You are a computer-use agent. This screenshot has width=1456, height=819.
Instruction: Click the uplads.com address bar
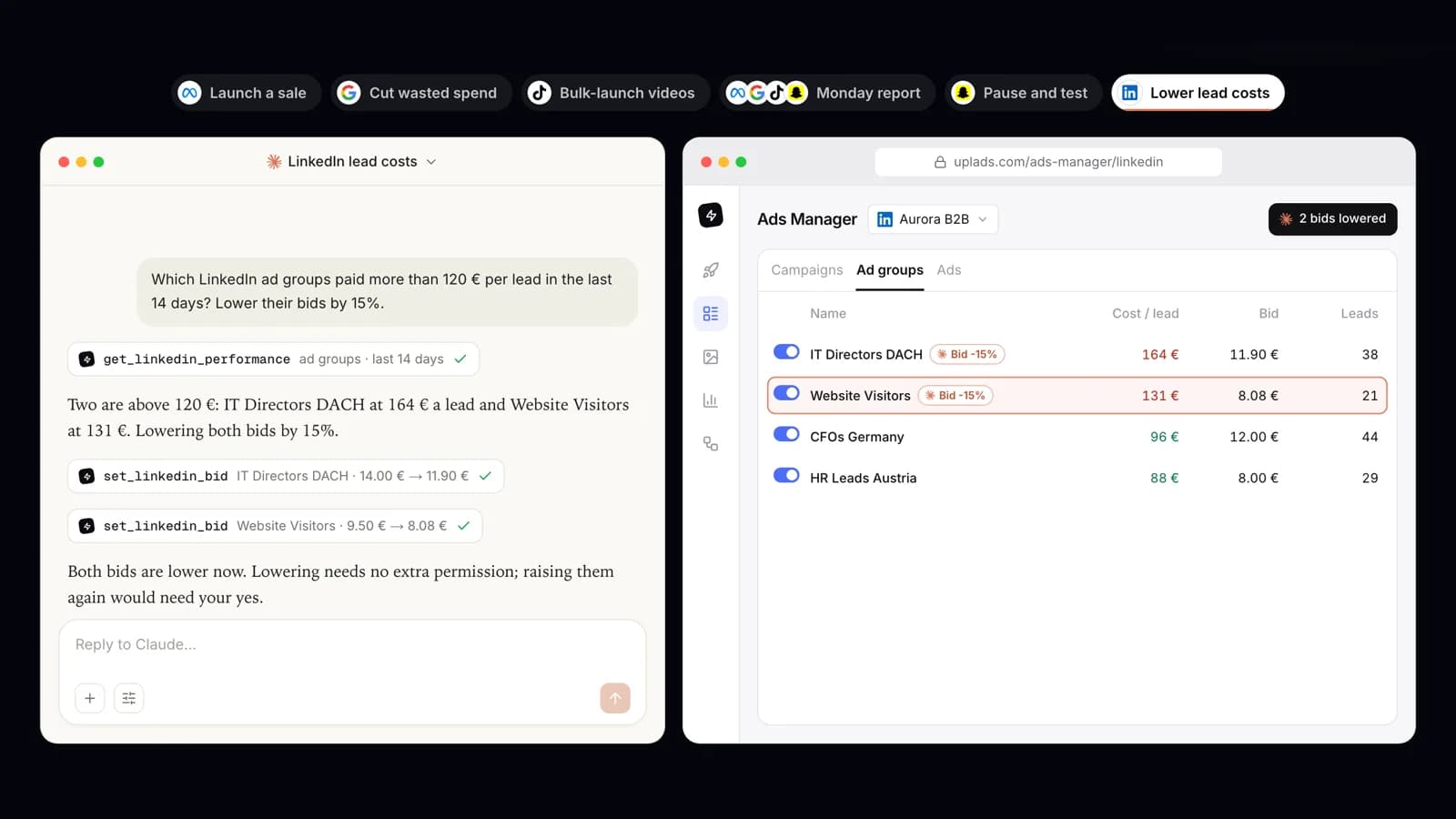[1048, 162]
